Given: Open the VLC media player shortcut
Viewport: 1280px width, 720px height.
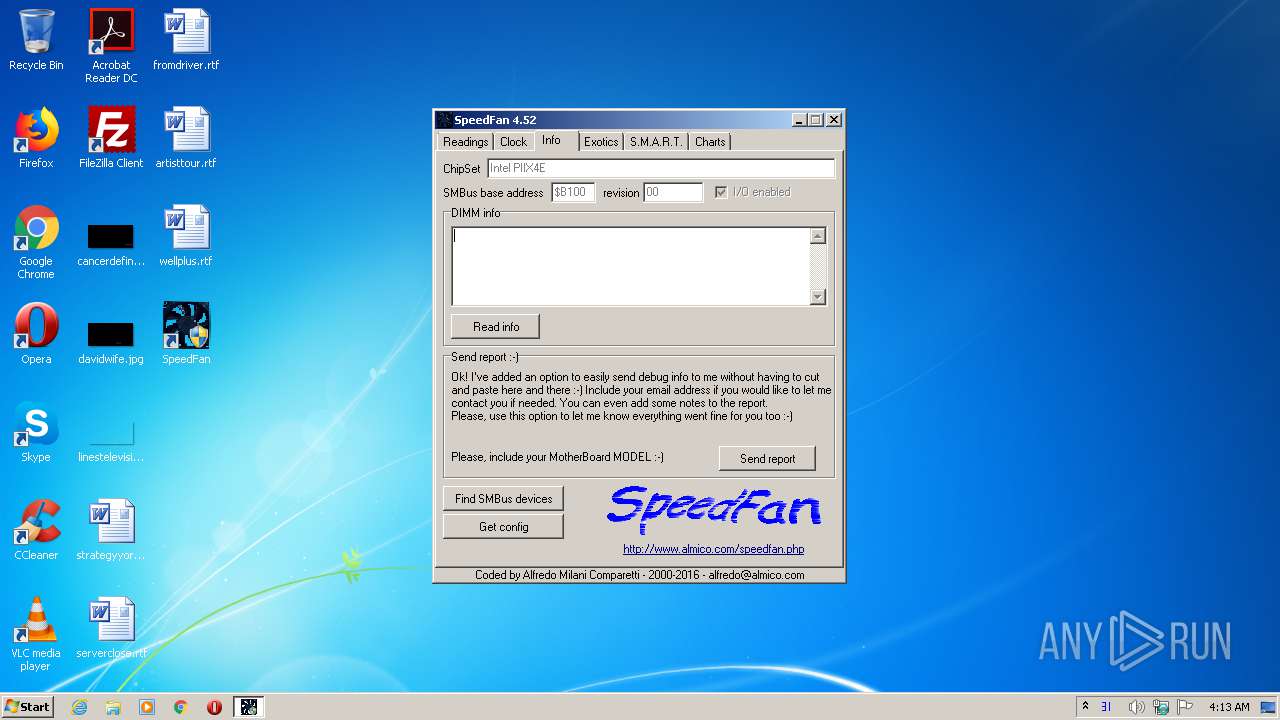Looking at the screenshot, I should click(x=36, y=634).
